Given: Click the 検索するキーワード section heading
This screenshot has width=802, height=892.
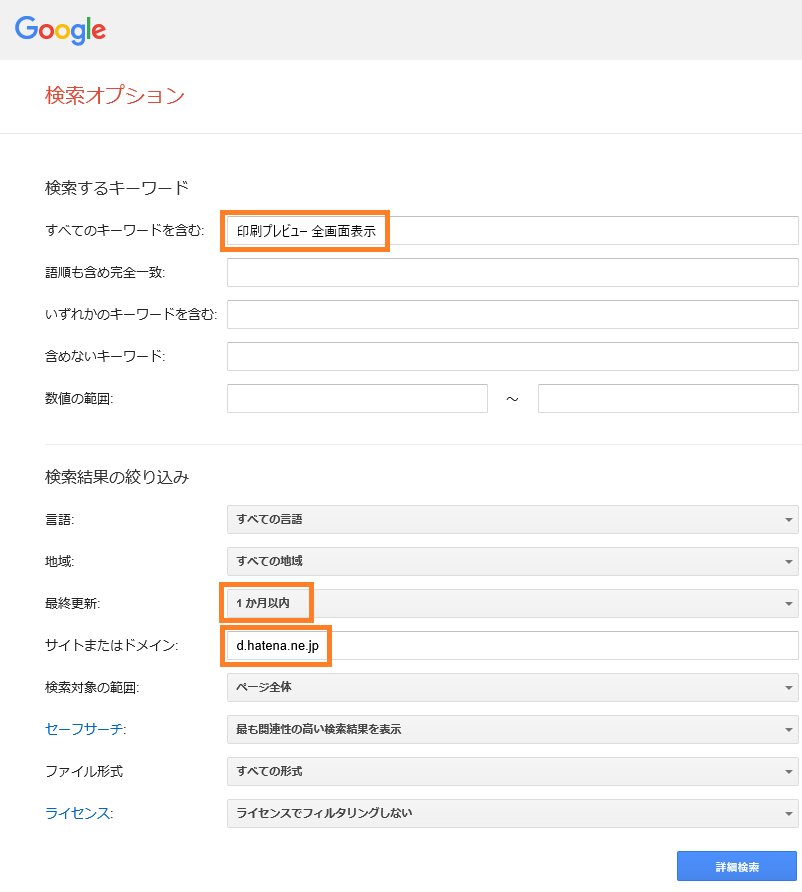Looking at the screenshot, I should point(117,188).
